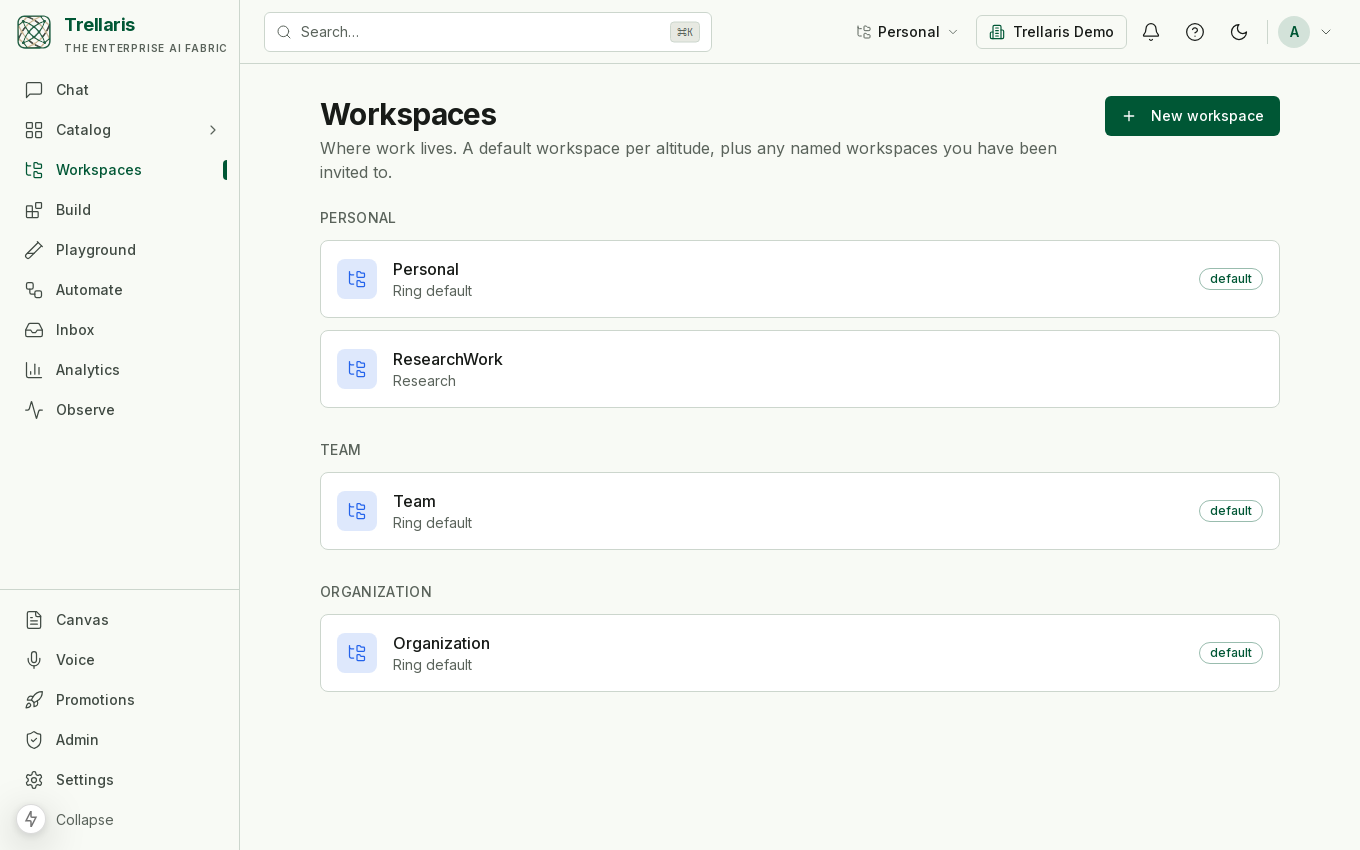The height and width of the screenshot is (850, 1360).
Task: Click the Organization workspace card icon
Action: coord(357,653)
